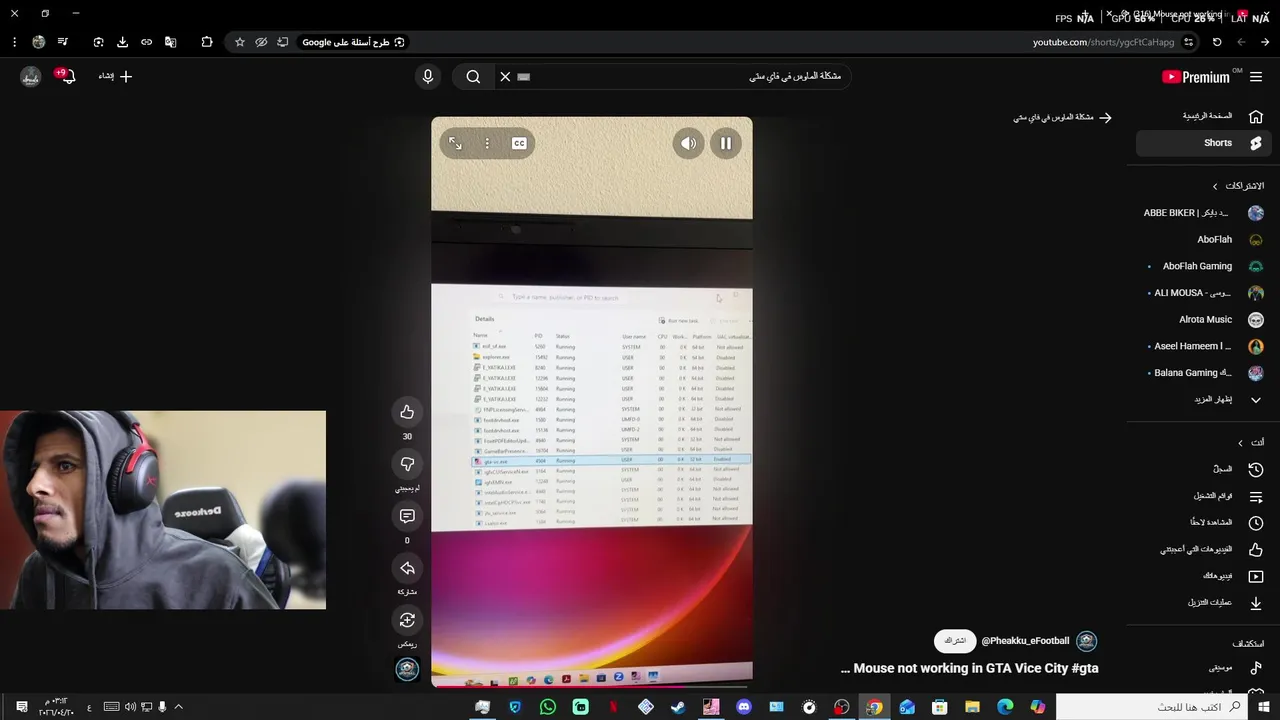Click the Ask Google about this page chip
The height and width of the screenshot is (720, 1280).
click(x=353, y=42)
